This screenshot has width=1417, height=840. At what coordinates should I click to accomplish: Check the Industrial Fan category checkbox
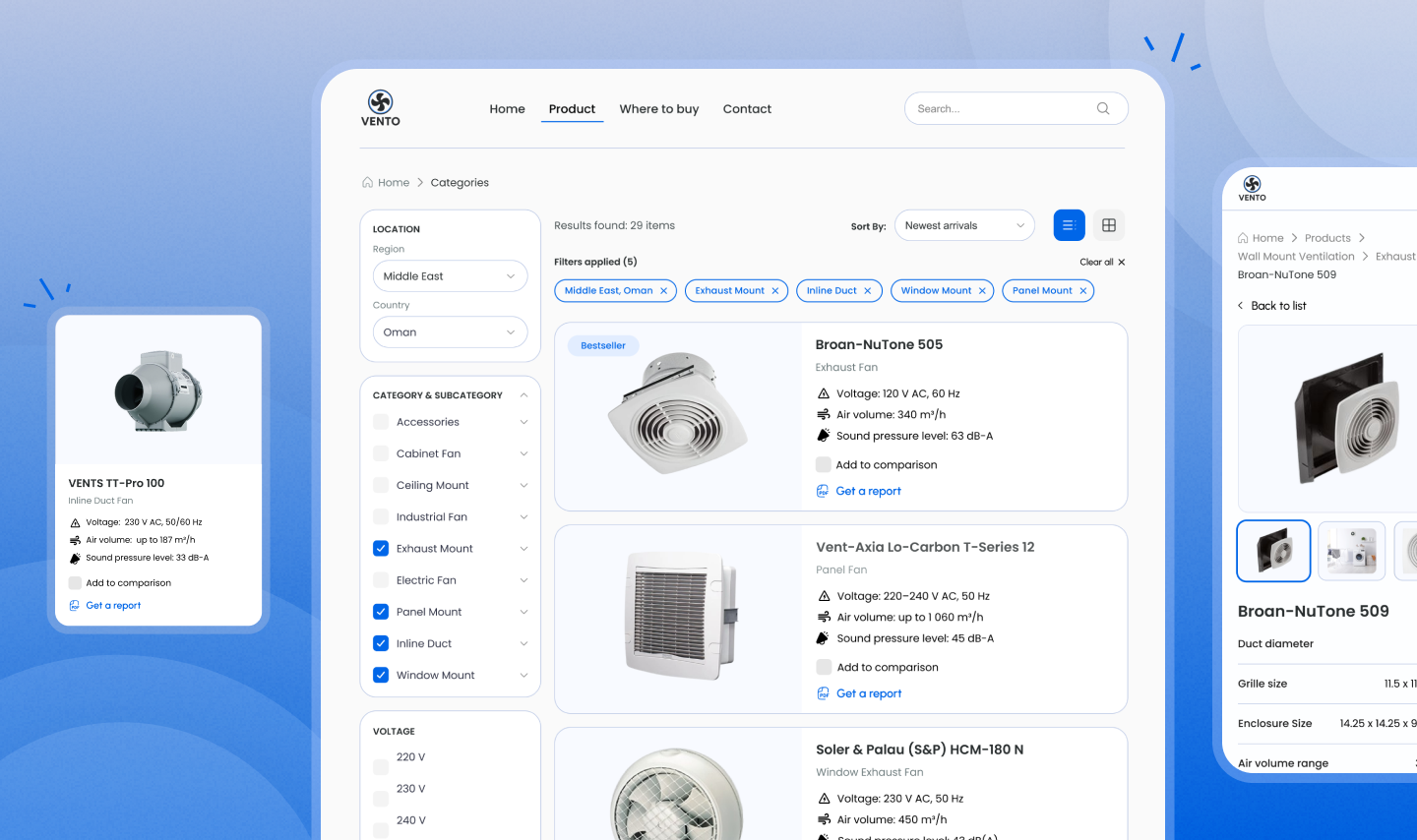coord(381,516)
